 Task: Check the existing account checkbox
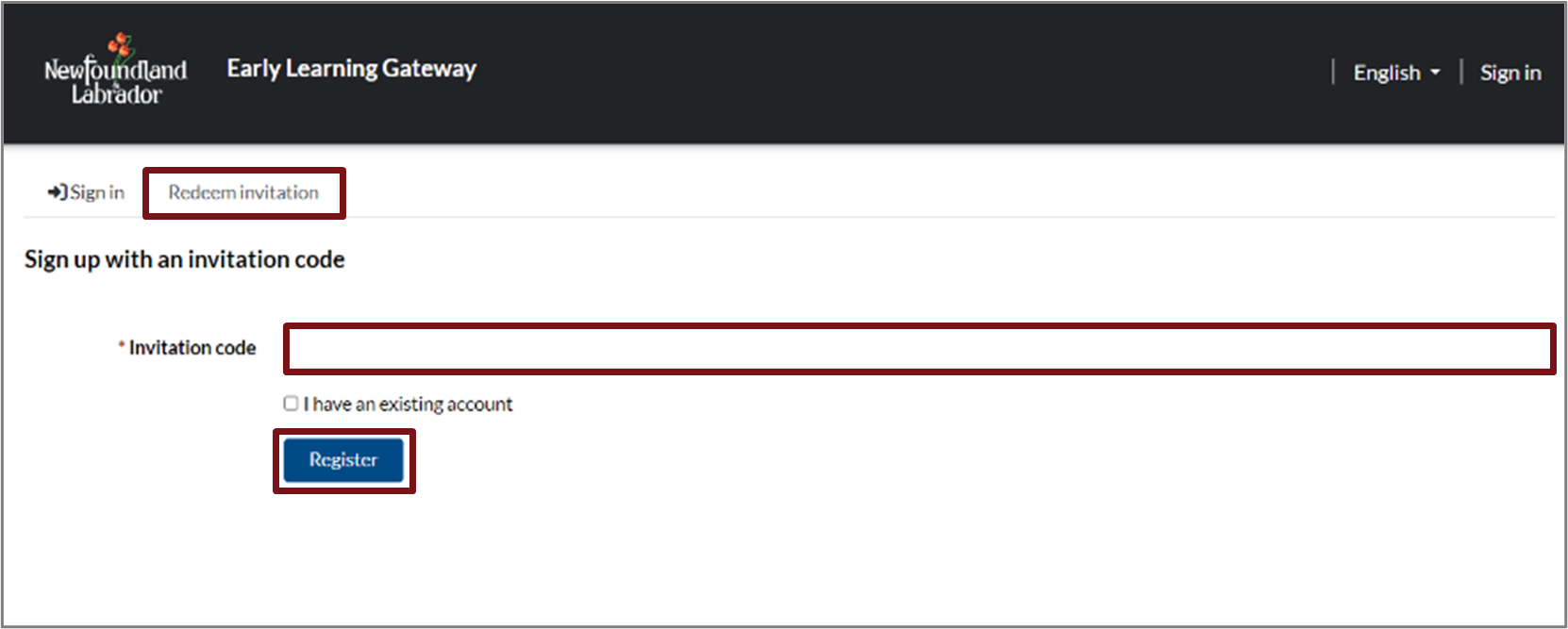point(291,404)
